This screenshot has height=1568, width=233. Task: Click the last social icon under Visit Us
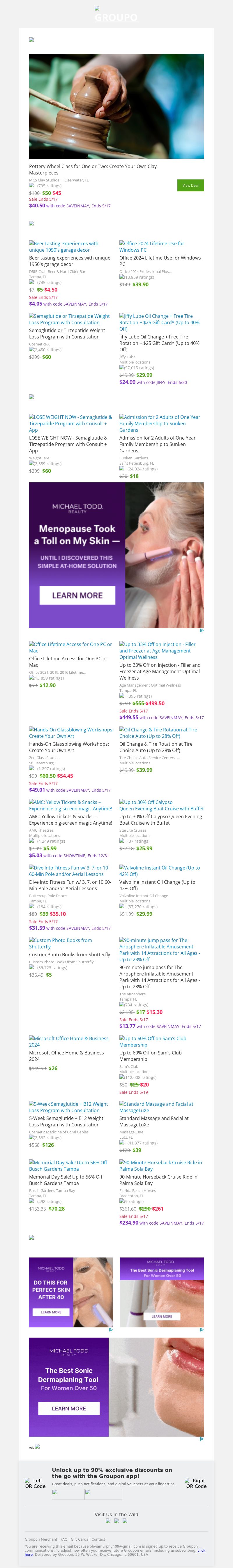(x=125, y=1521)
